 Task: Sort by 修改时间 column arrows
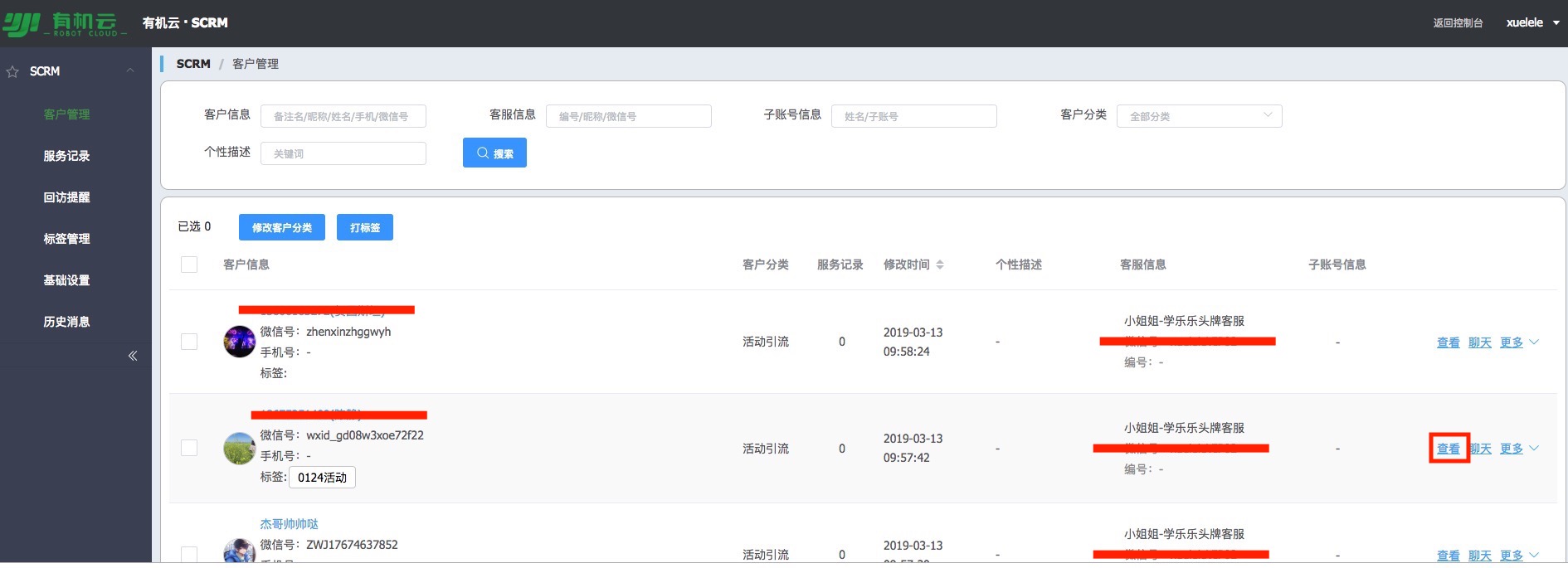pyautogui.click(x=940, y=265)
